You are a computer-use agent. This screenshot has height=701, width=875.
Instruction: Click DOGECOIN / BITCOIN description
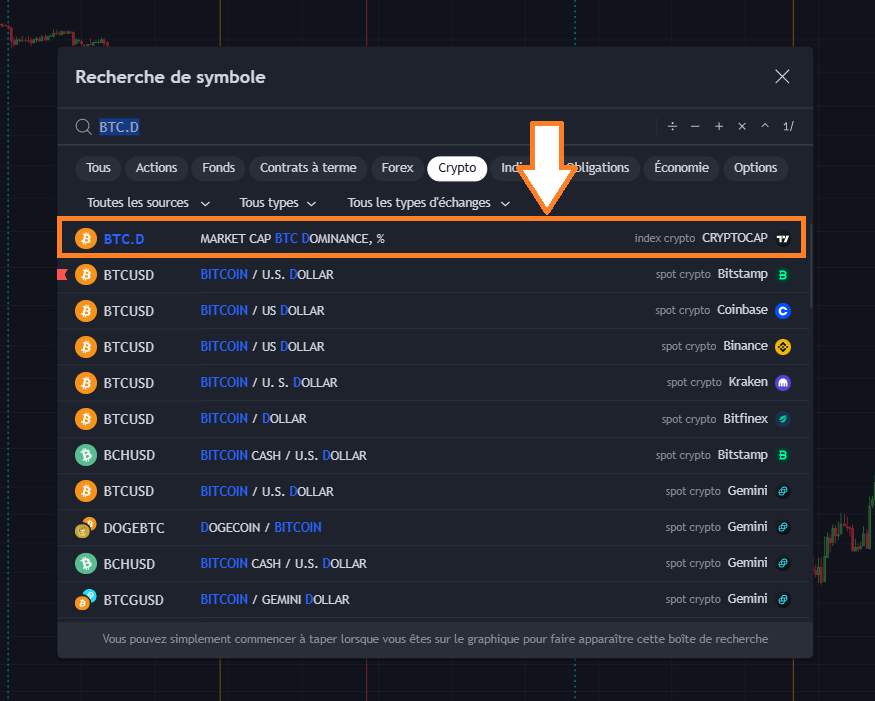pos(261,527)
